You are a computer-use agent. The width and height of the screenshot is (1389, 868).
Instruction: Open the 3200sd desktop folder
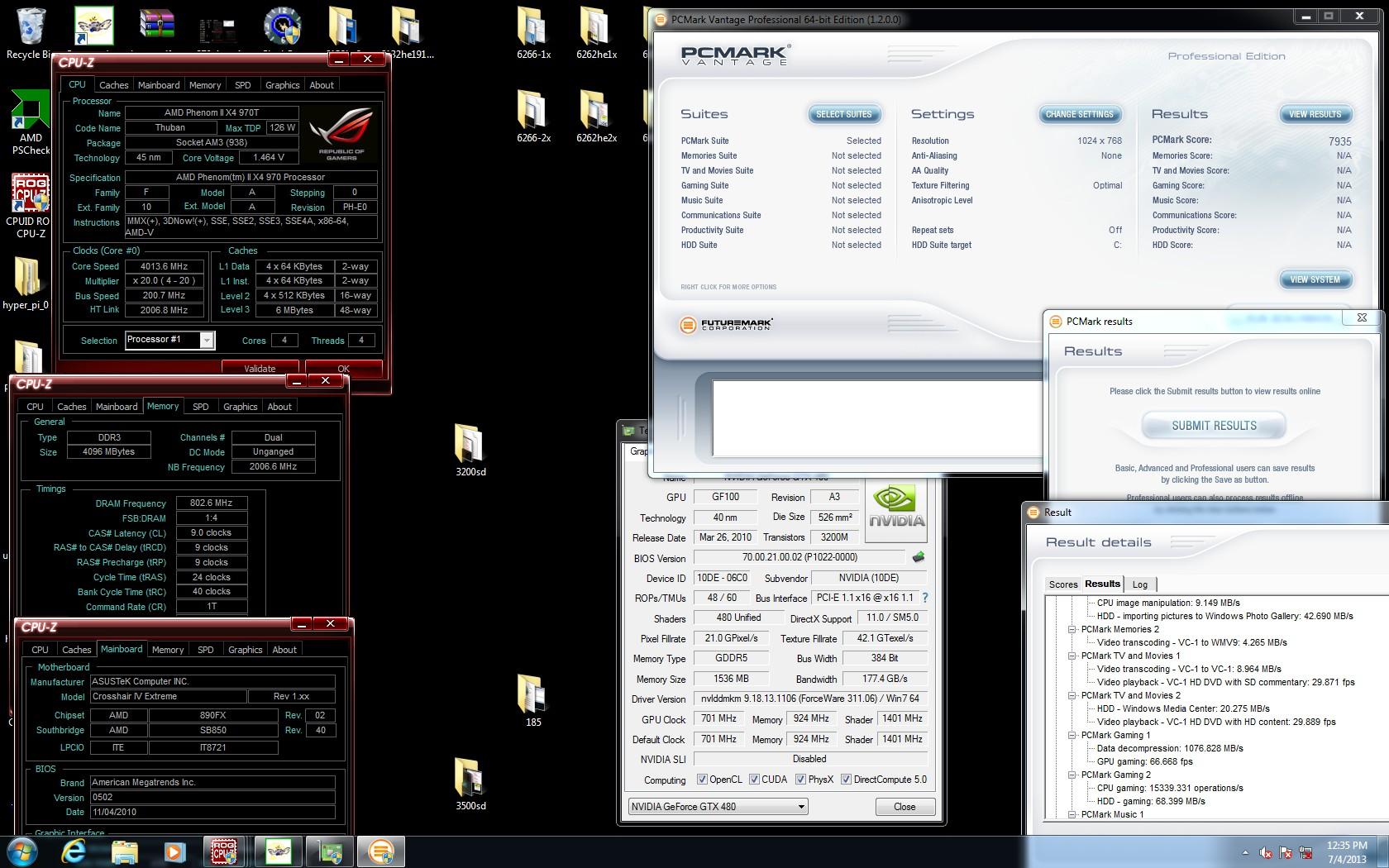tap(470, 451)
